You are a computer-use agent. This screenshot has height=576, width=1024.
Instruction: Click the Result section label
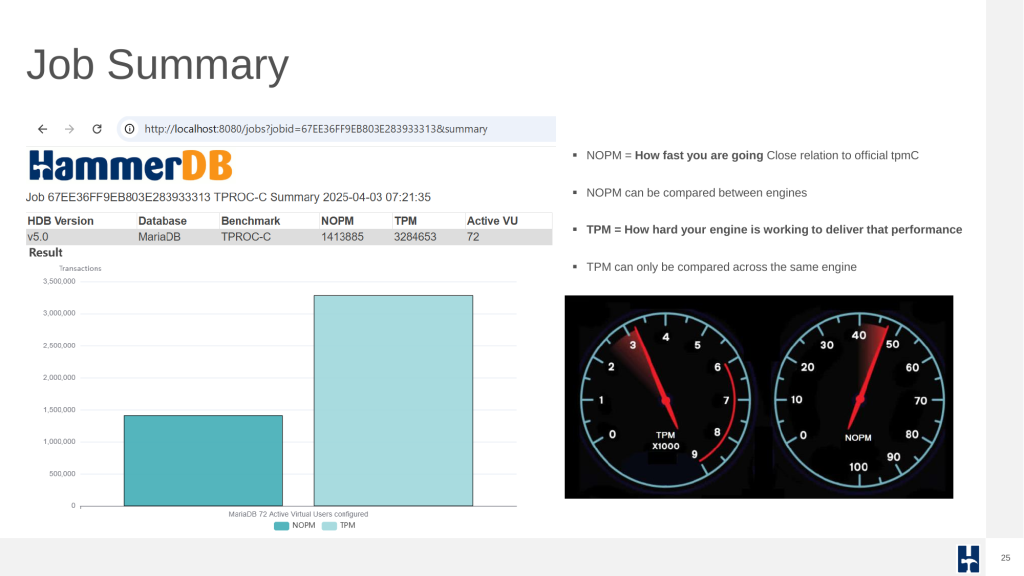pyautogui.click(x=45, y=253)
